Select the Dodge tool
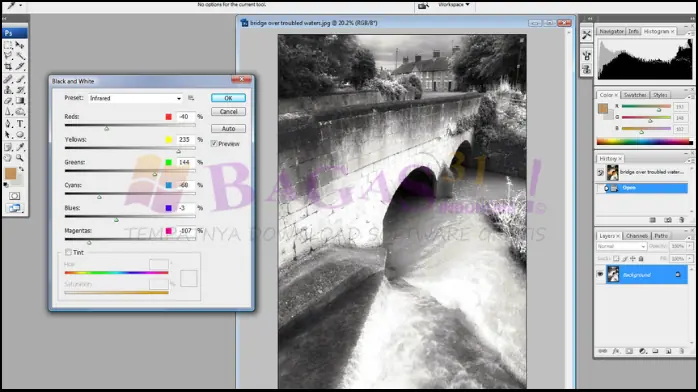The image size is (698, 392). 20,111
